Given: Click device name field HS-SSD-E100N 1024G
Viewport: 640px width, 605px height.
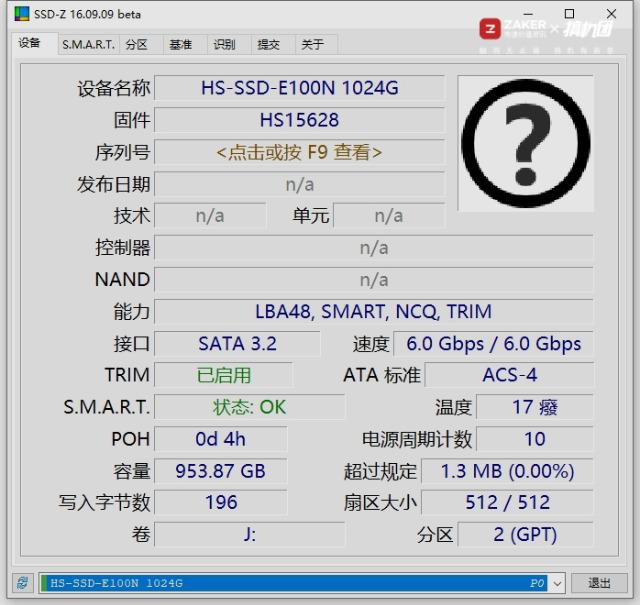Looking at the screenshot, I should [299, 88].
